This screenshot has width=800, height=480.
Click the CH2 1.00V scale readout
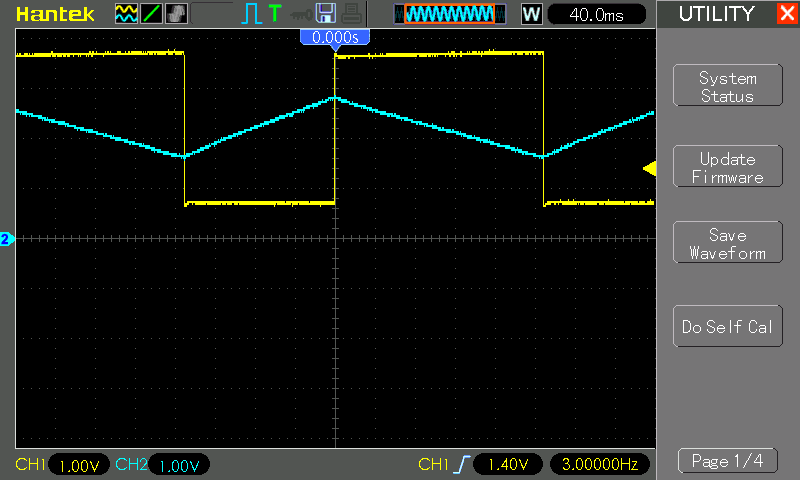179,465
